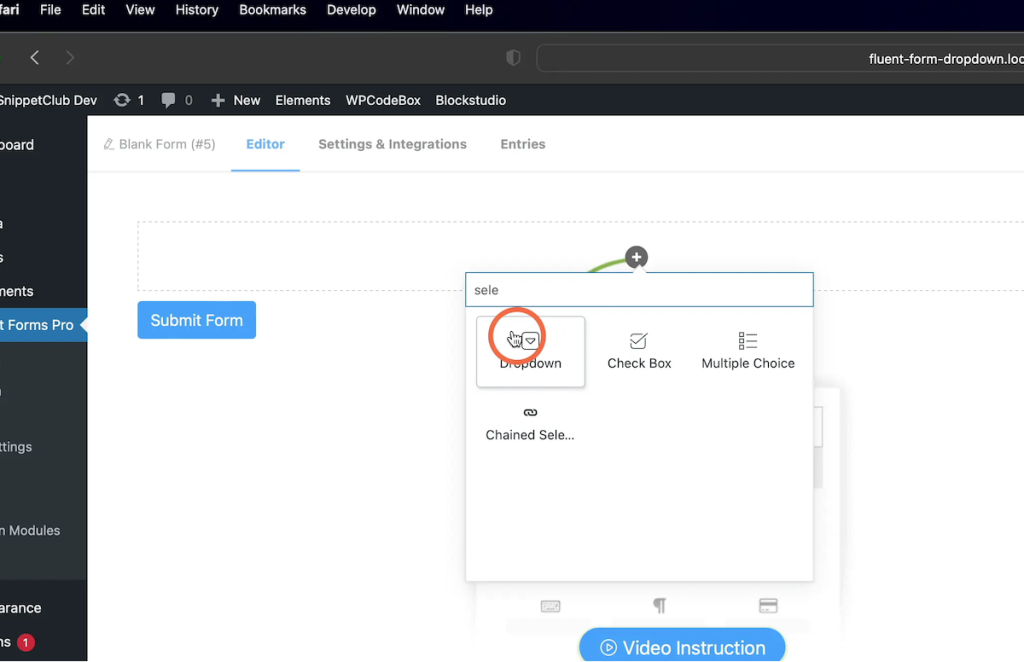Switch to the Entries tab
Viewport: 1024px width, 662px height.
click(522, 144)
